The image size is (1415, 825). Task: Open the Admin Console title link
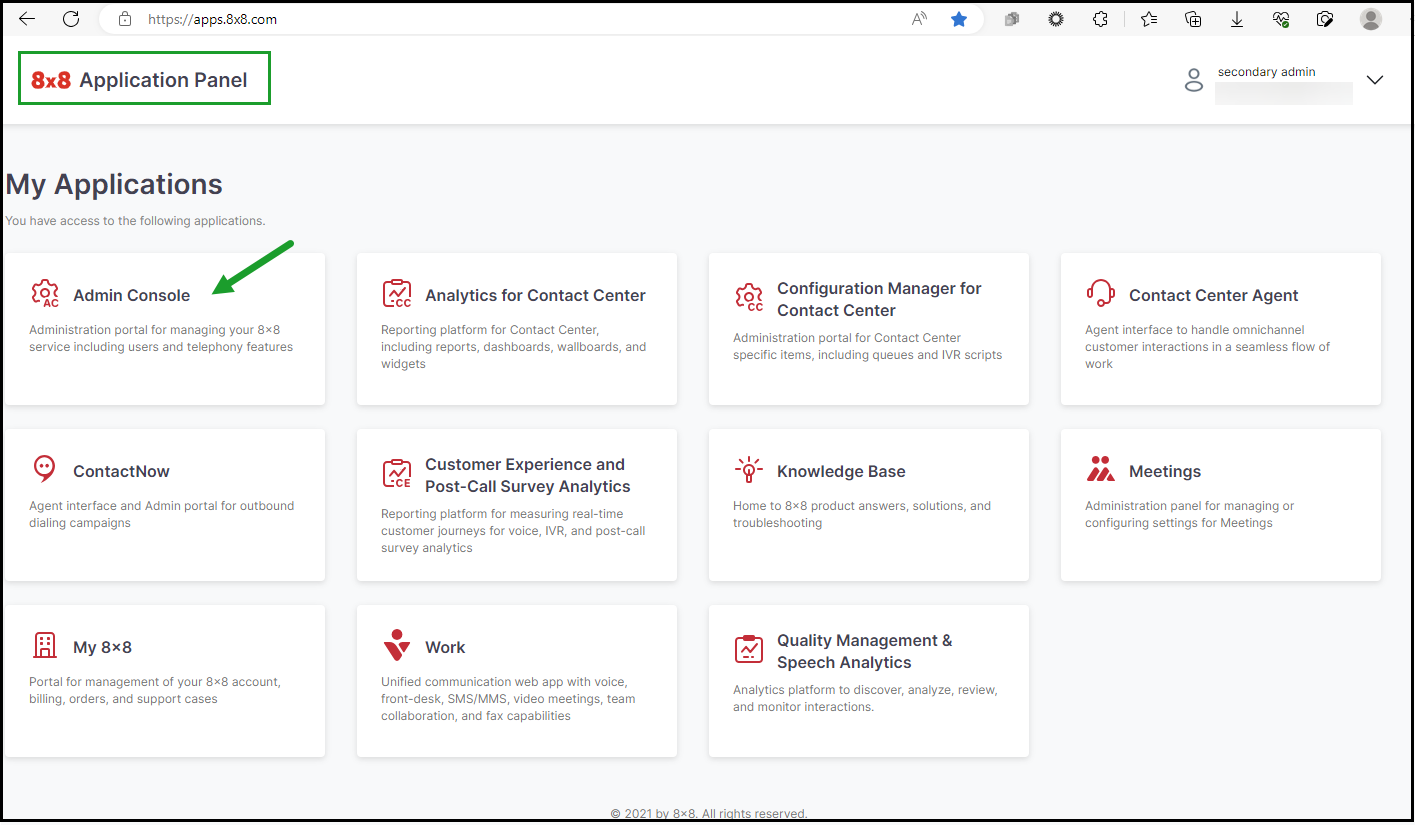click(131, 295)
